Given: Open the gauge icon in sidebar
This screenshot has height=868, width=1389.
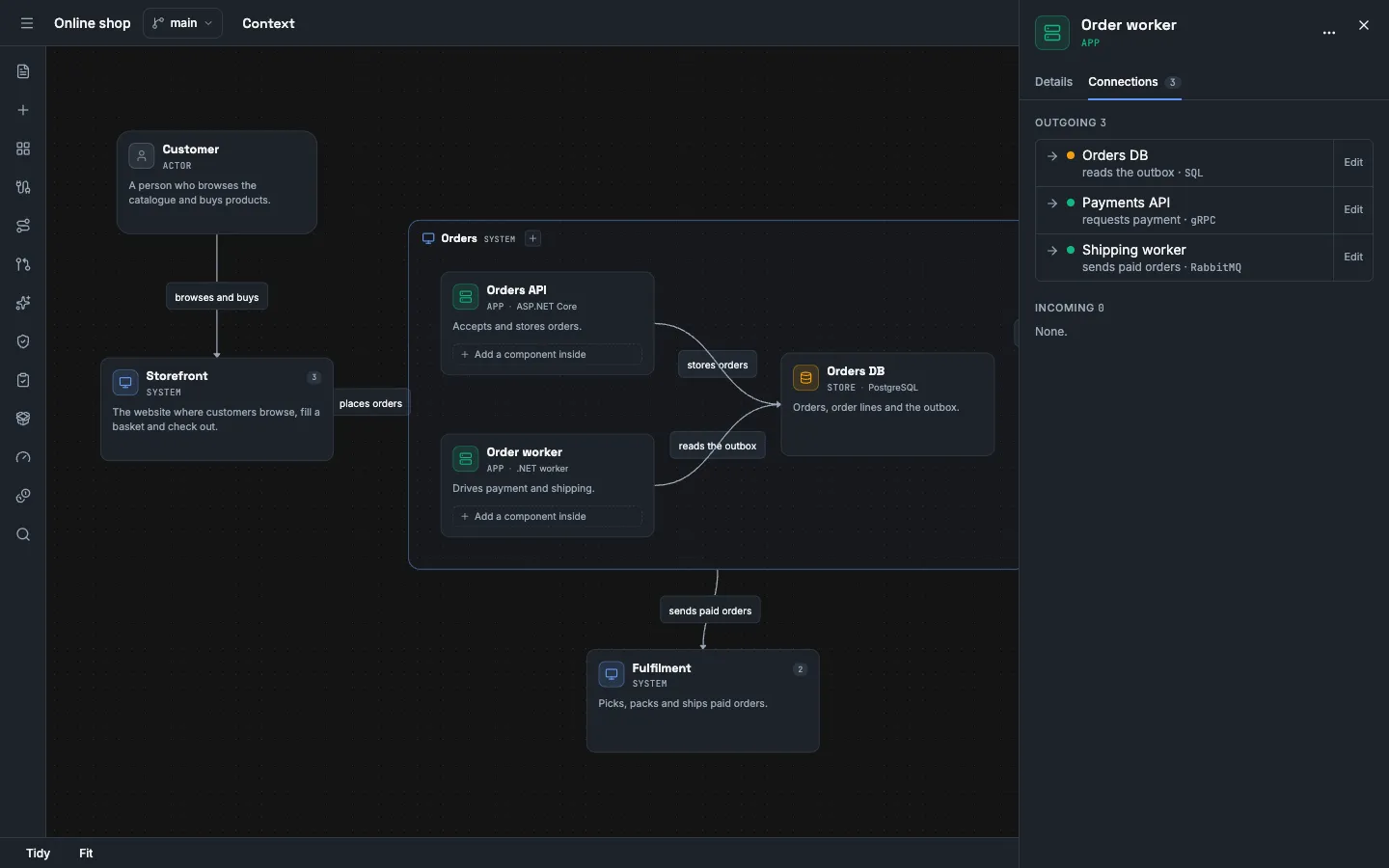Looking at the screenshot, I should point(23,457).
